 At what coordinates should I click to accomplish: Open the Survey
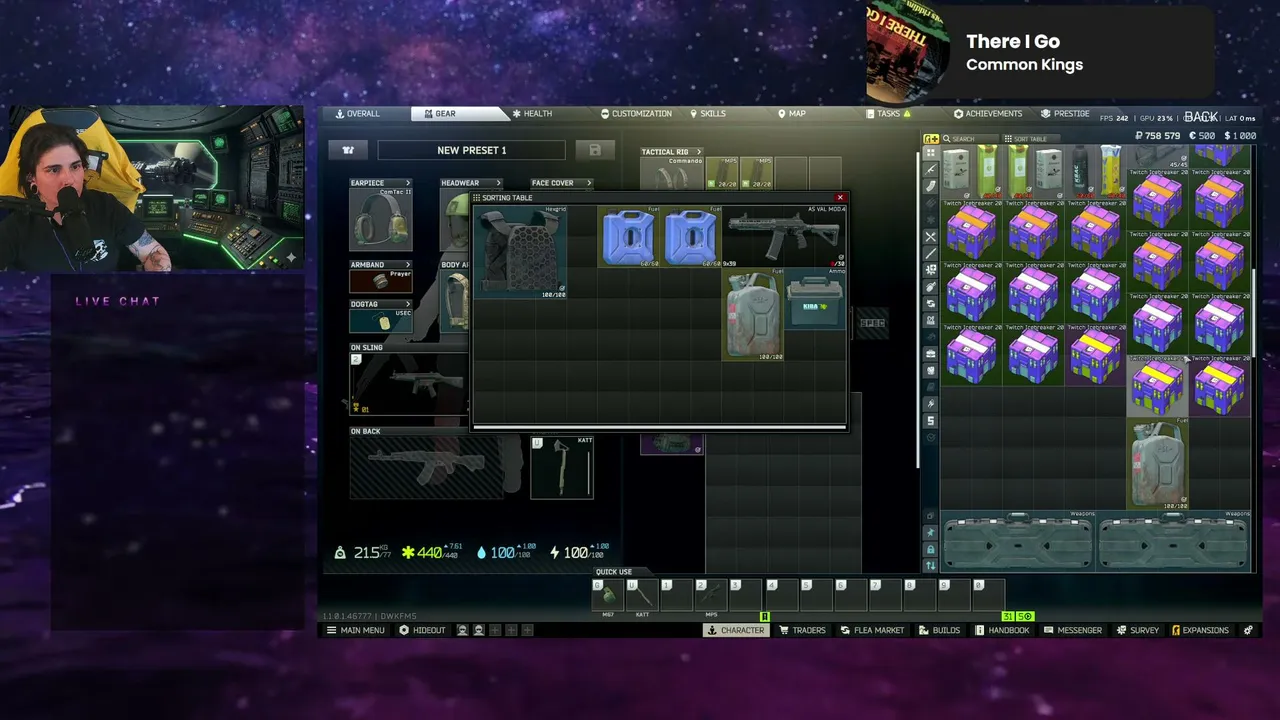pos(1138,630)
